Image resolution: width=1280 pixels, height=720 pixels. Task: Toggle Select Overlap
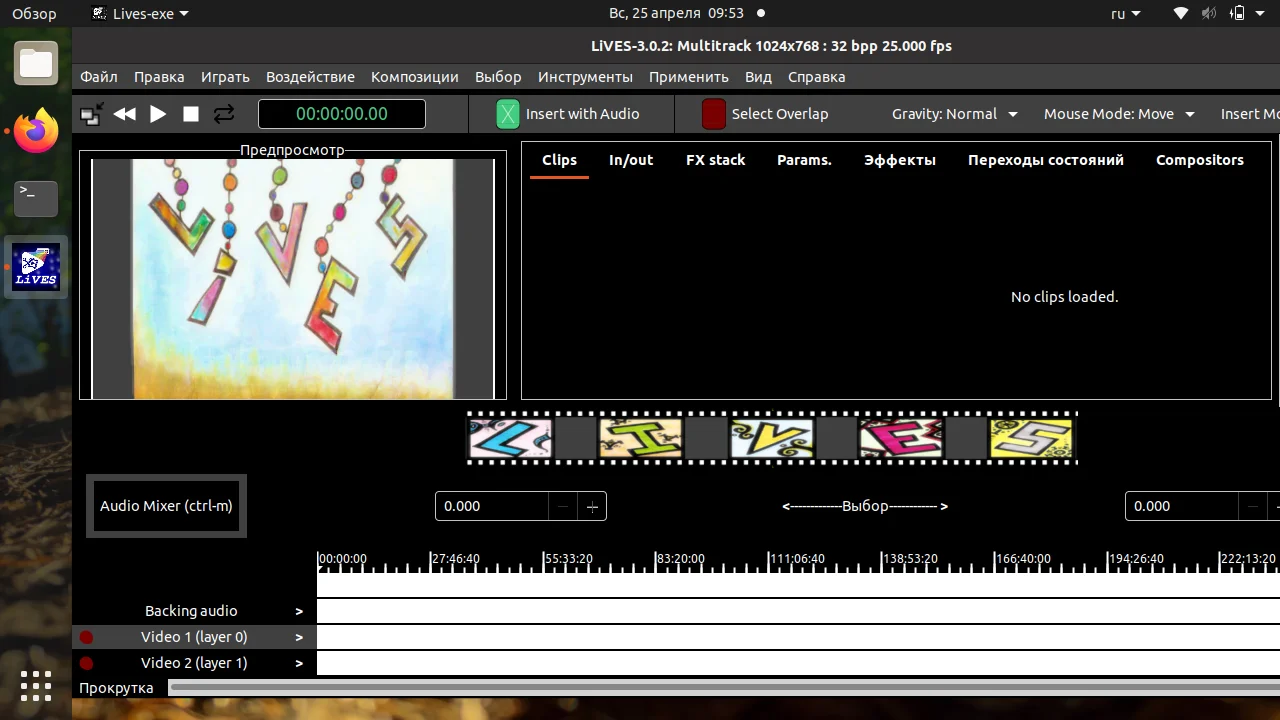[765, 114]
